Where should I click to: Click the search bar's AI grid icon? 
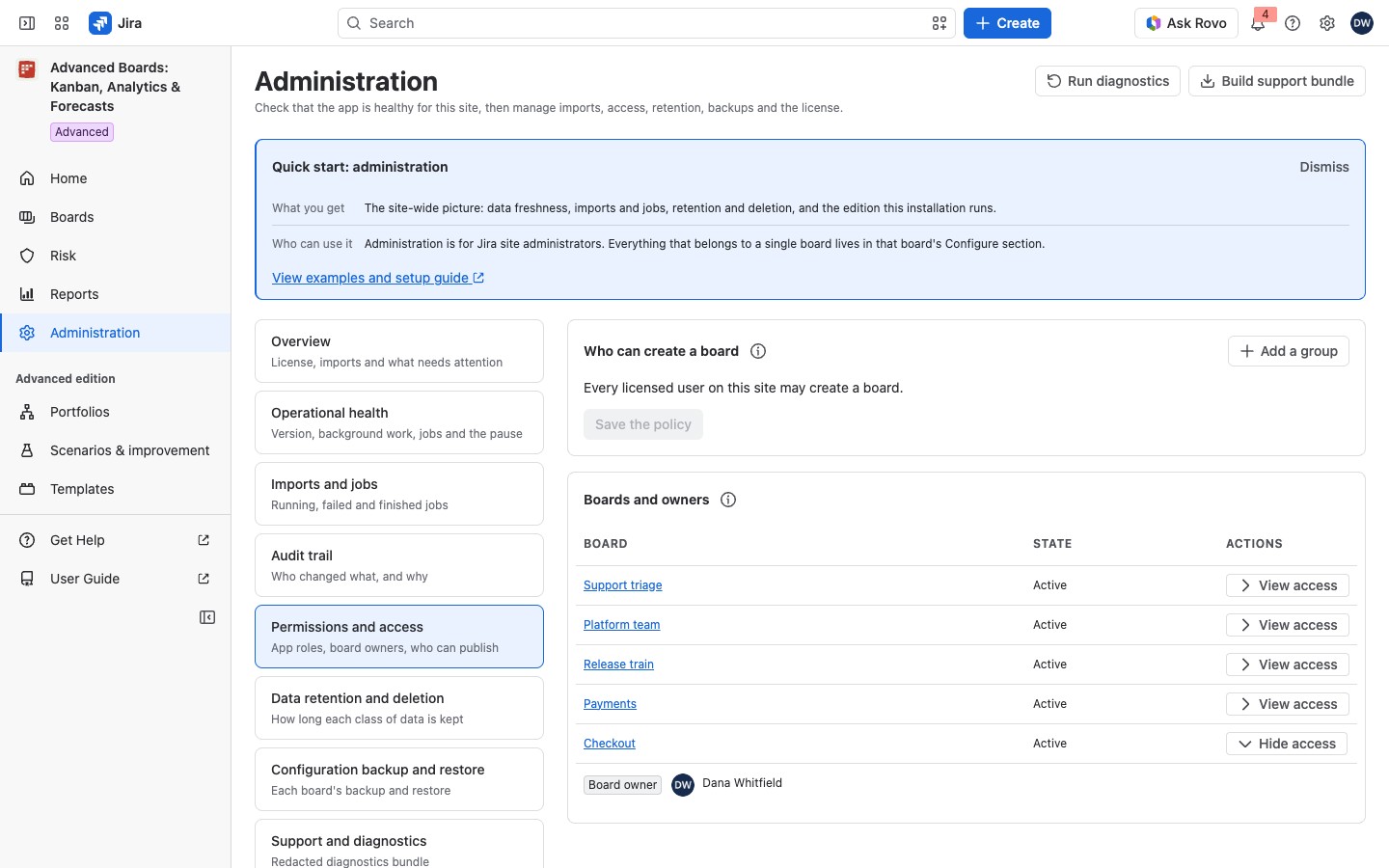click(940, 23)
